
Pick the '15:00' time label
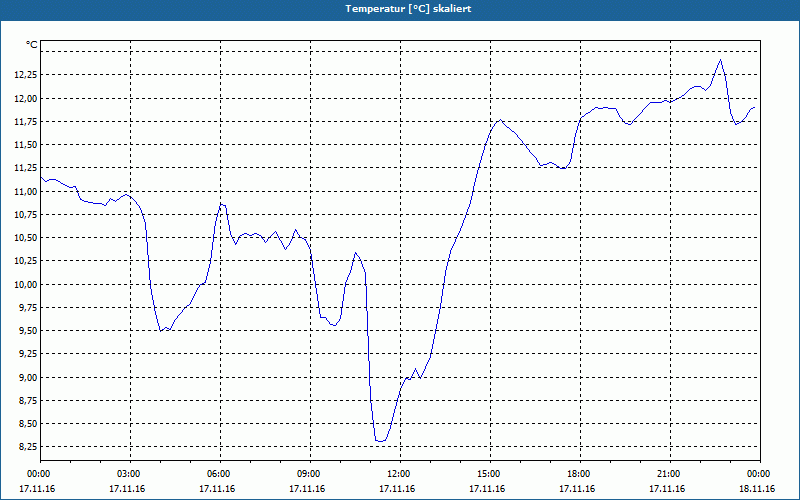coord(488,474)
